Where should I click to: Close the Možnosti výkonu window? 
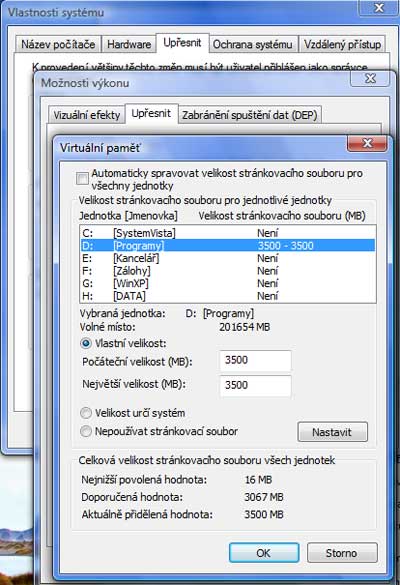[x=370, y=79]
